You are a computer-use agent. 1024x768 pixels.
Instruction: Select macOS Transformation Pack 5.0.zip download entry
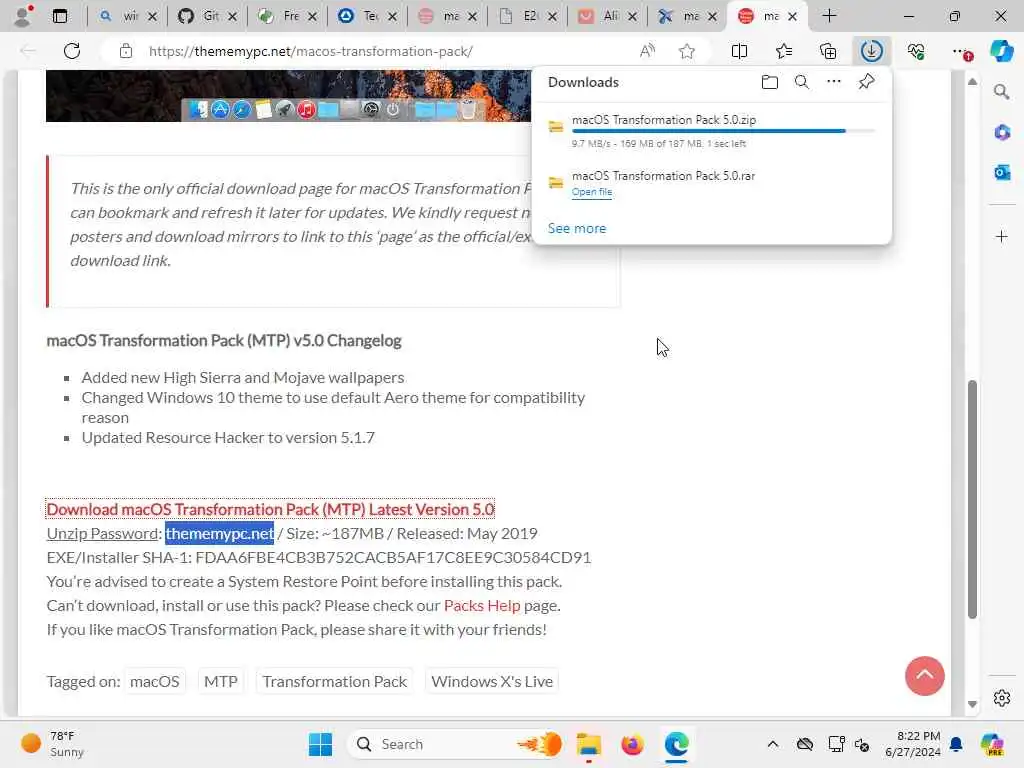click(712, 131)
